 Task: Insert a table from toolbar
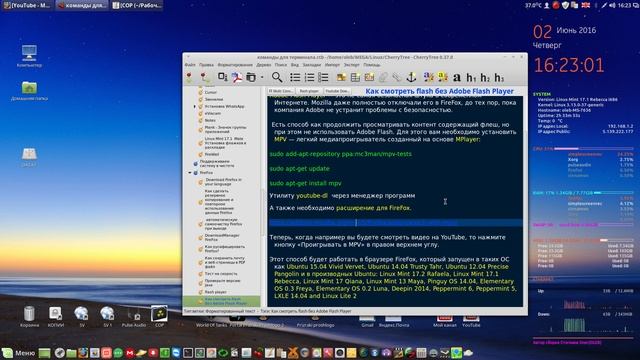click(x=355, y=77)
